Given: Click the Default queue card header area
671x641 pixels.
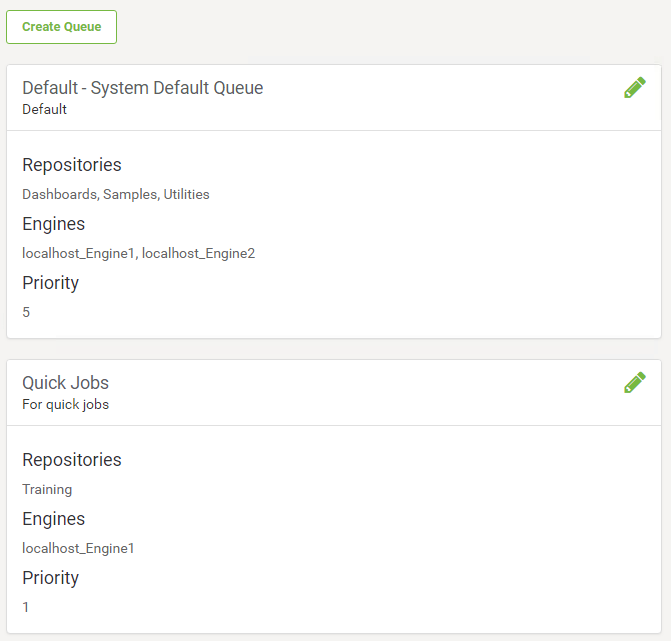Looking at the screenshot, I should [334, 98].
